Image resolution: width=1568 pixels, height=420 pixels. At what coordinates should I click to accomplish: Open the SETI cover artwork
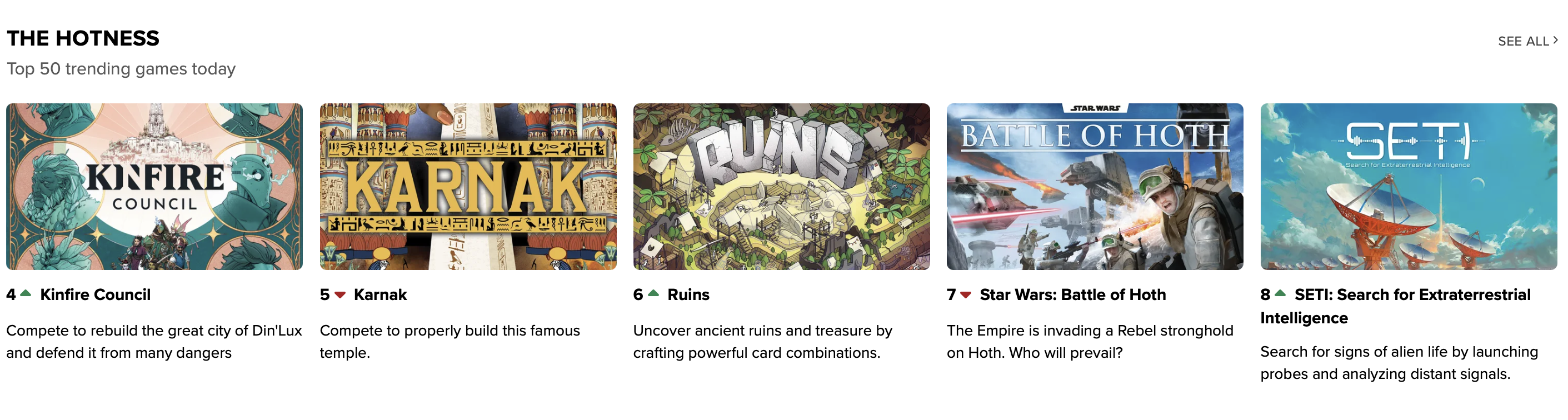coord(1409,187)
